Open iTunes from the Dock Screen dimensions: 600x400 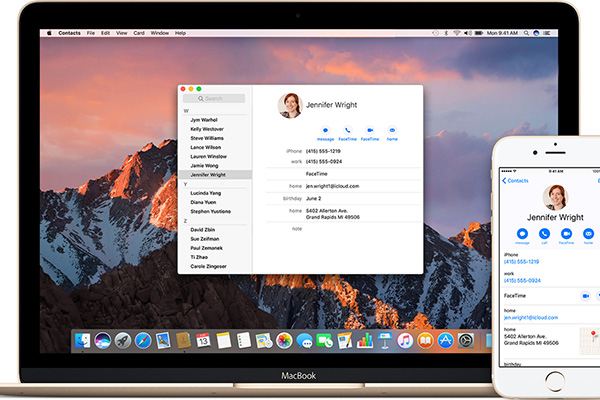(405, 341)
